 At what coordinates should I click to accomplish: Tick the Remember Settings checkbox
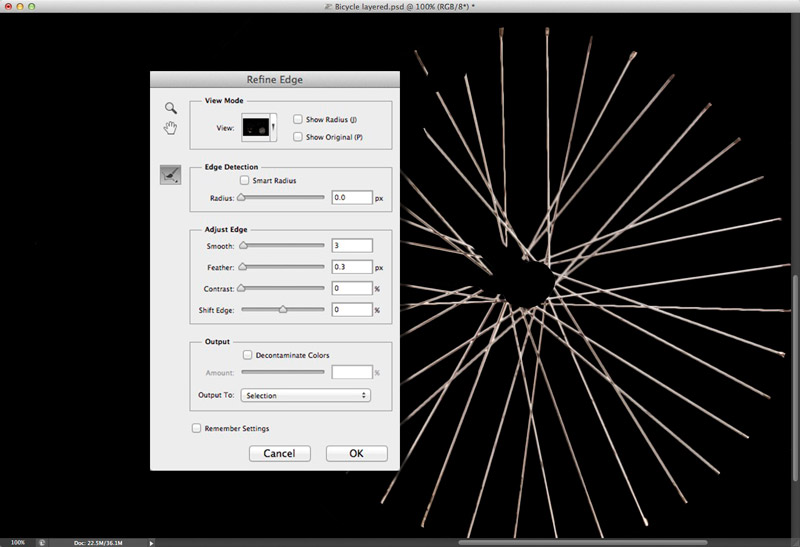pyautogui.click(x=196, y=428)
